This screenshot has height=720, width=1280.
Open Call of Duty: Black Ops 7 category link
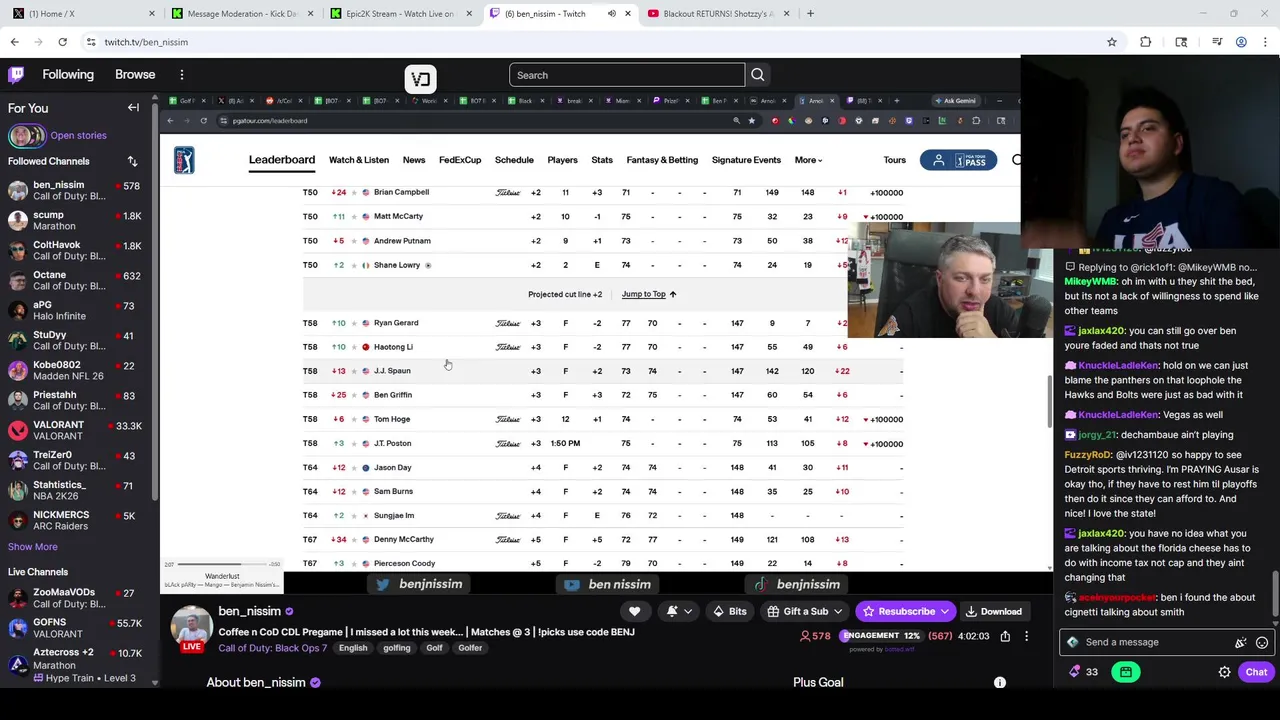273,648
